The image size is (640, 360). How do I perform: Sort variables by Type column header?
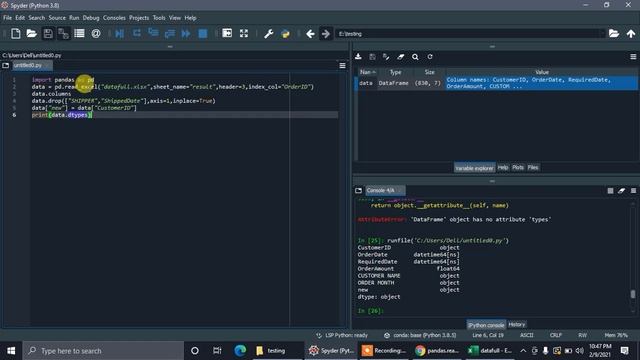(395, 72)
